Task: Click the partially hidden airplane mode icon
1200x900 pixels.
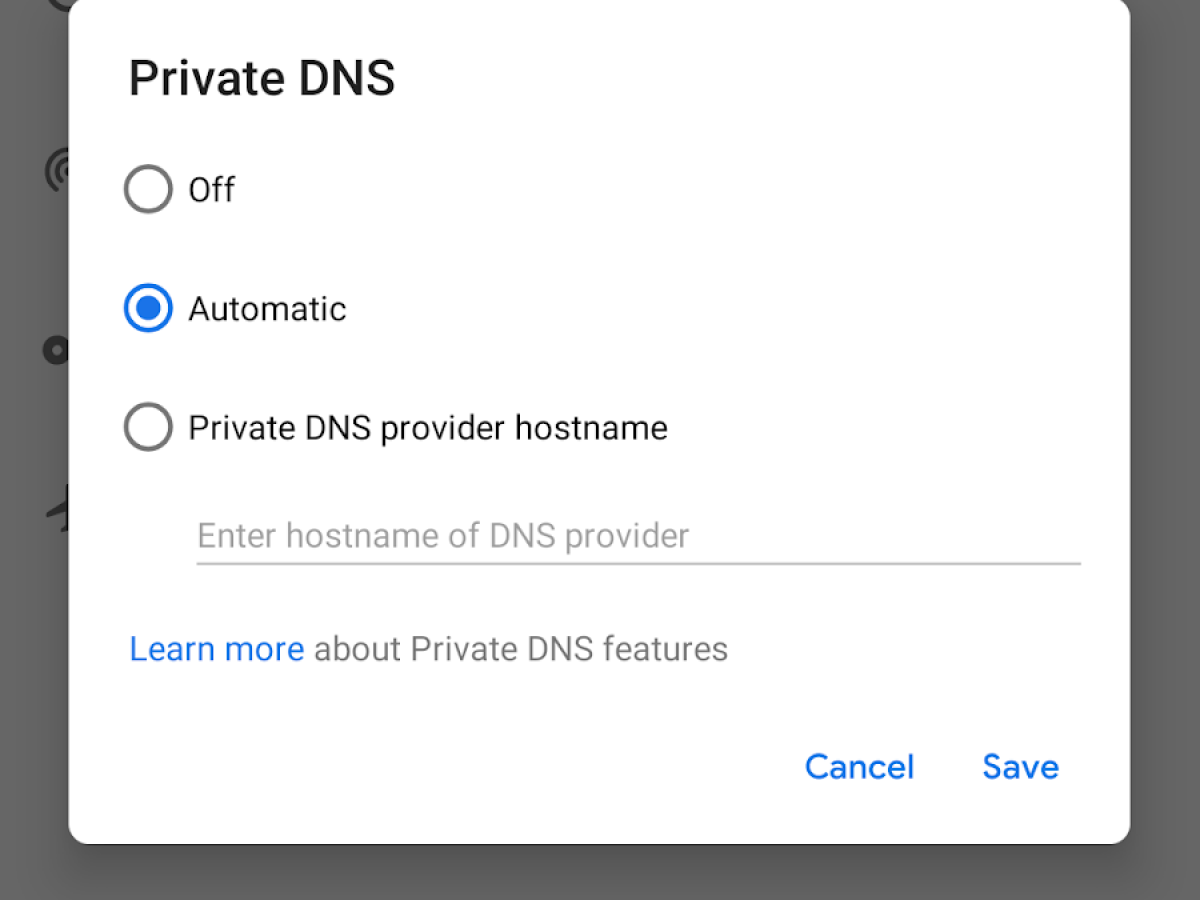Action: click(x=58, y=510)
